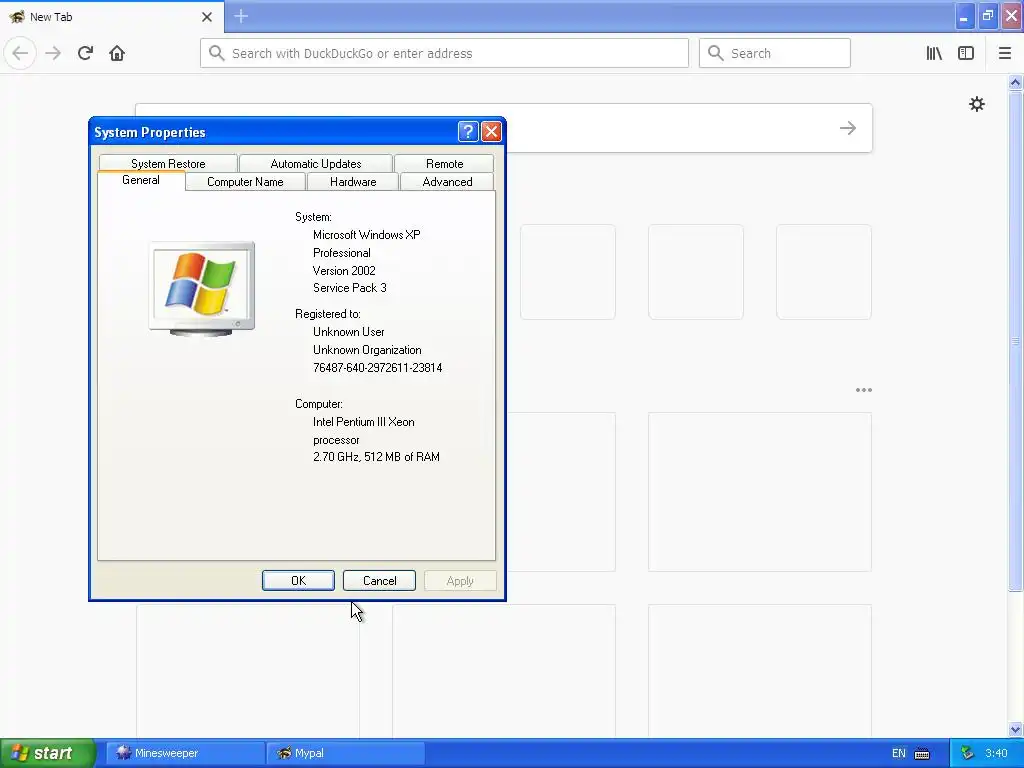Screen dimensions: 1024x768
Task: Click the text "Unknown User"
Action: tap(349, 332)
